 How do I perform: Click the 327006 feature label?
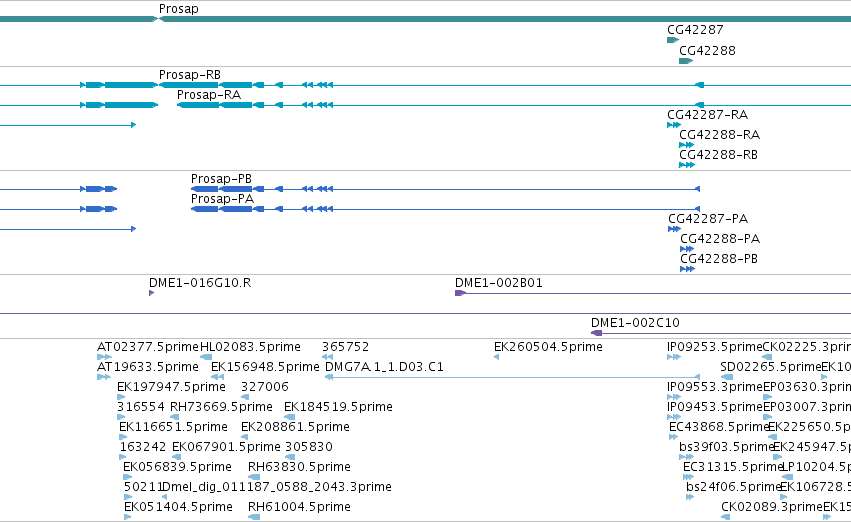(x=265, y=387)
